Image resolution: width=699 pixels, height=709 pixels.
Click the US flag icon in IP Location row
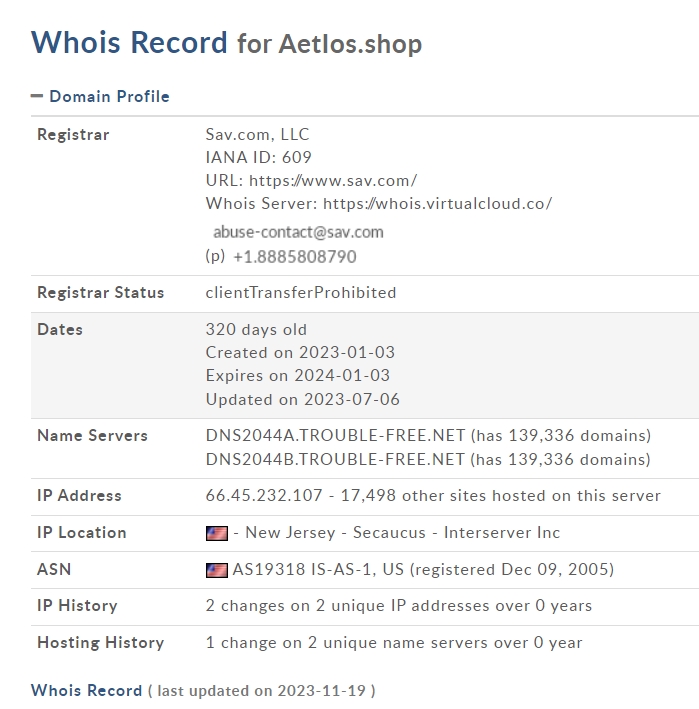[217, 533]
